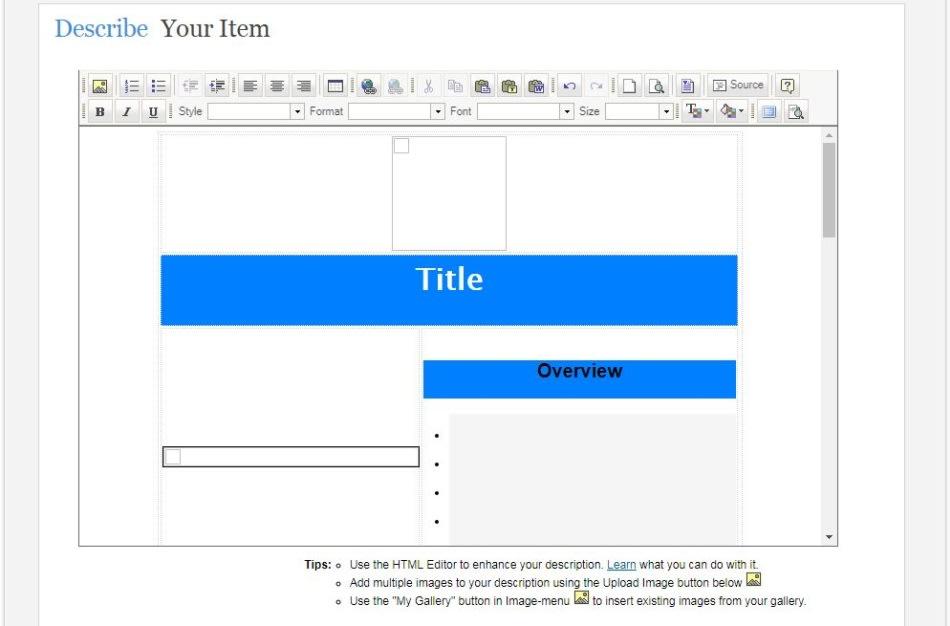Maximize the editor with fit-window icon
The width and height of the screenshot is (950, 626).
coord(769,112)
